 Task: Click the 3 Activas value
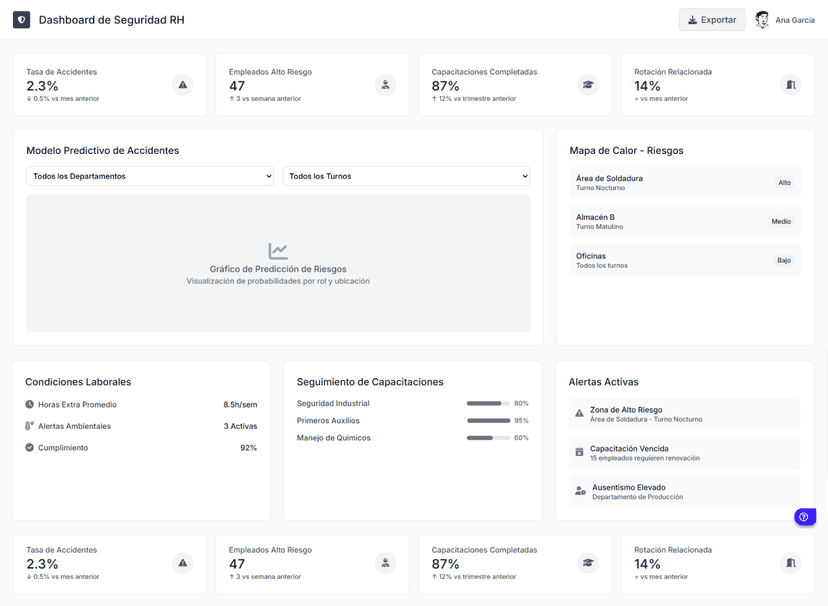coord(240,426)
